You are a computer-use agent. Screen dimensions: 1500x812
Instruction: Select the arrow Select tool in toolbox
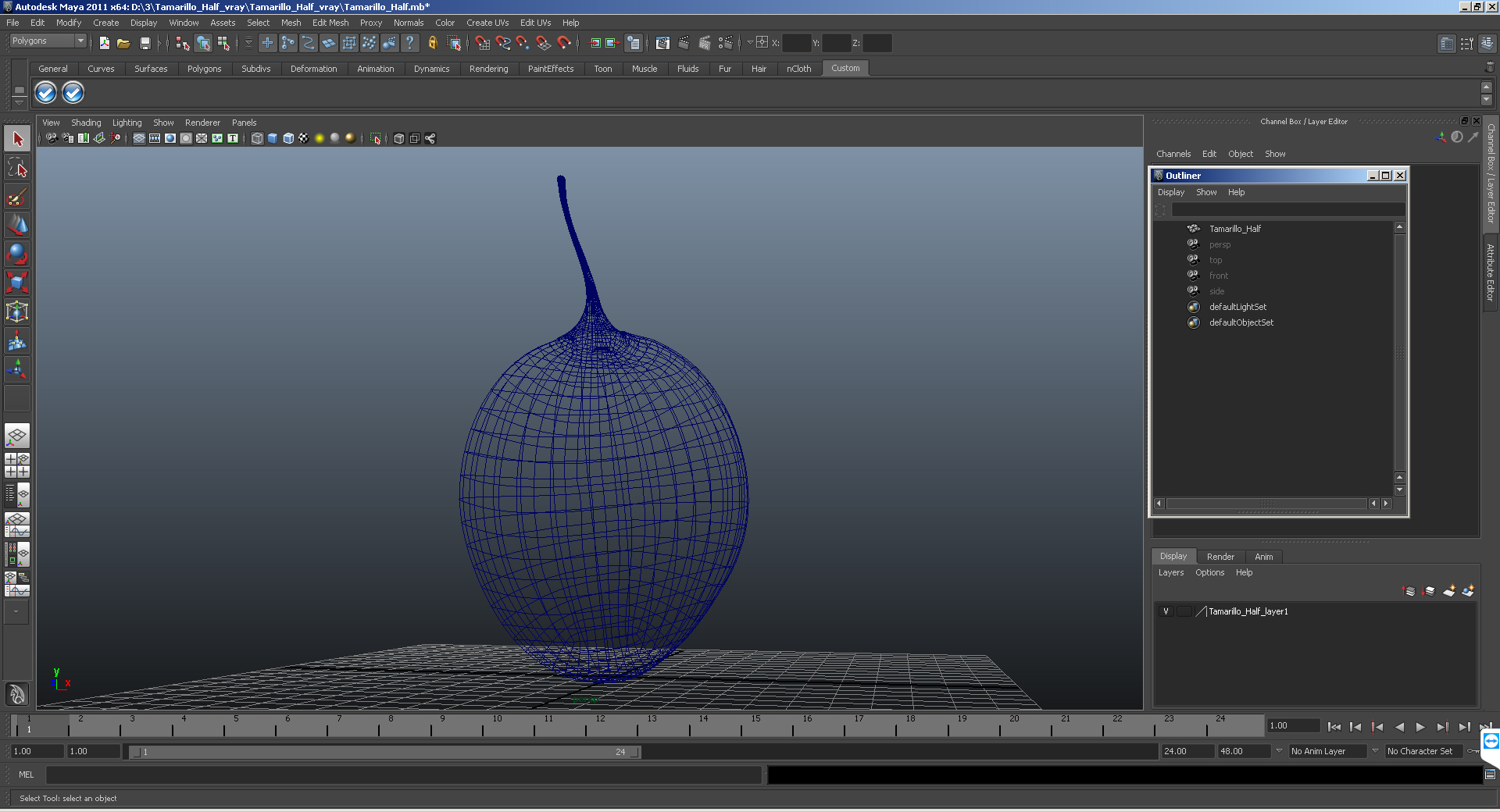point(17,140)
